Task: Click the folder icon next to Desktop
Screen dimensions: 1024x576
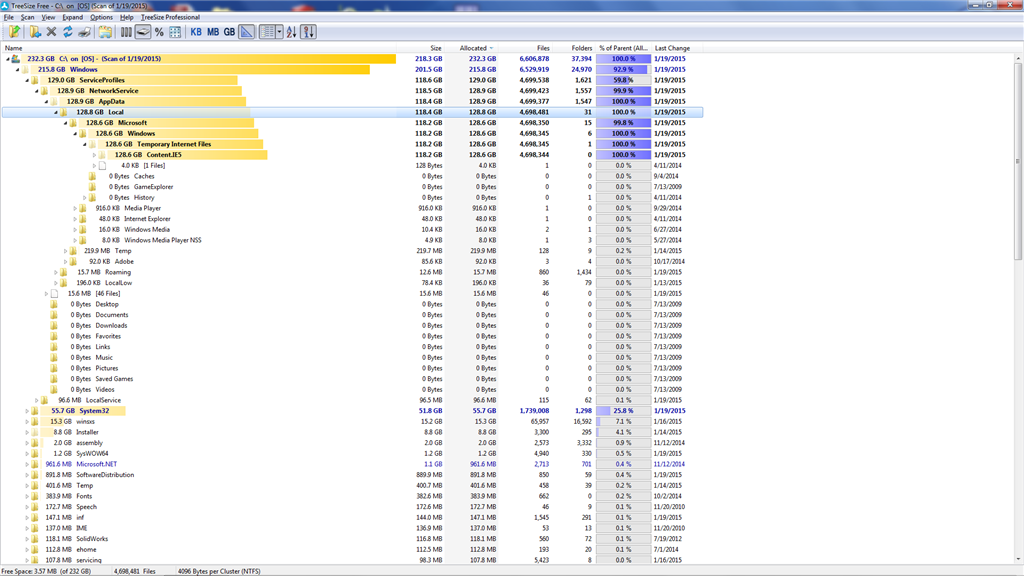Action: pyautogui.click(x=54, y=304)
